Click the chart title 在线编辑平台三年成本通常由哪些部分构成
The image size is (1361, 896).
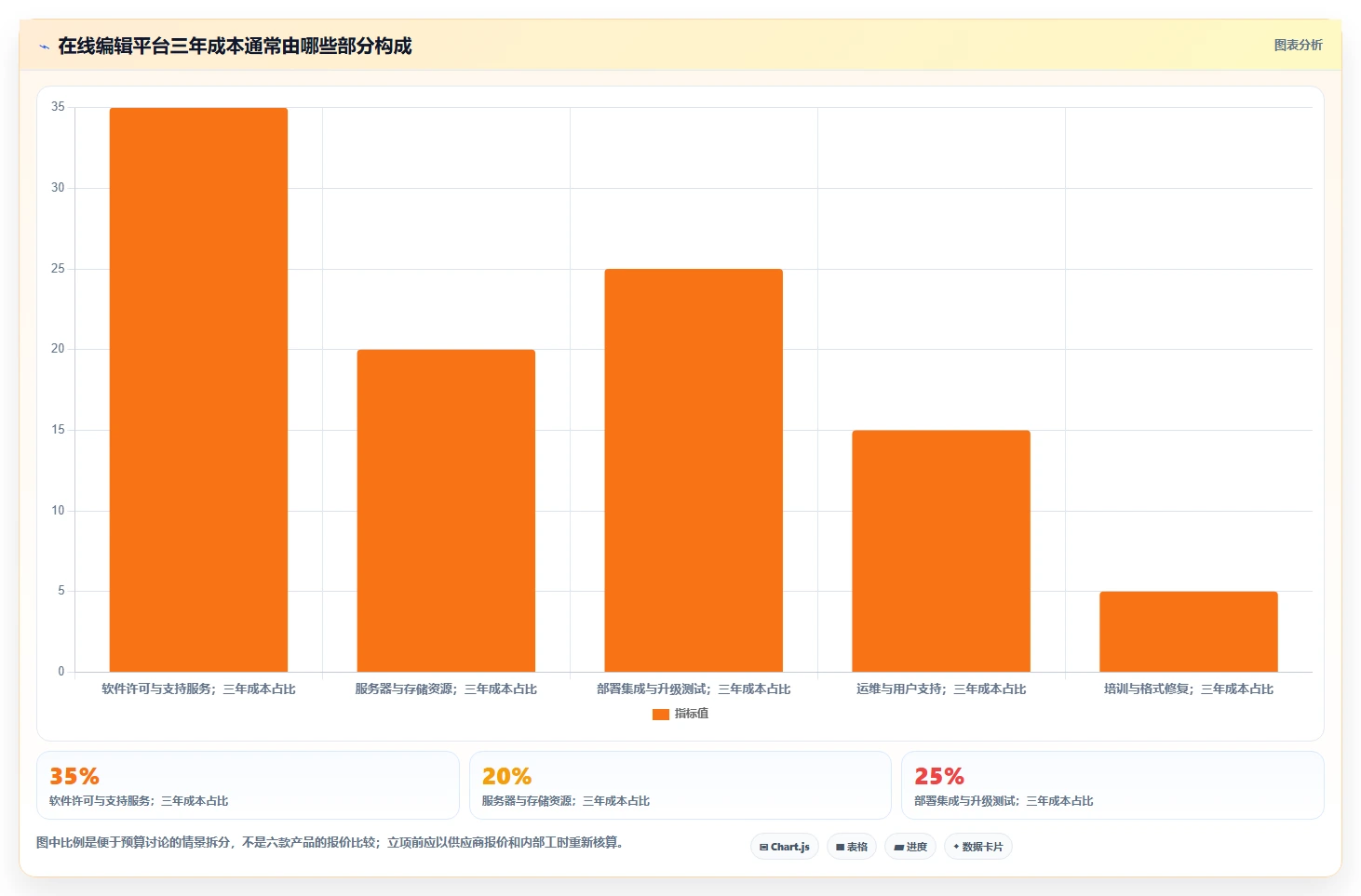coord(235,46)
